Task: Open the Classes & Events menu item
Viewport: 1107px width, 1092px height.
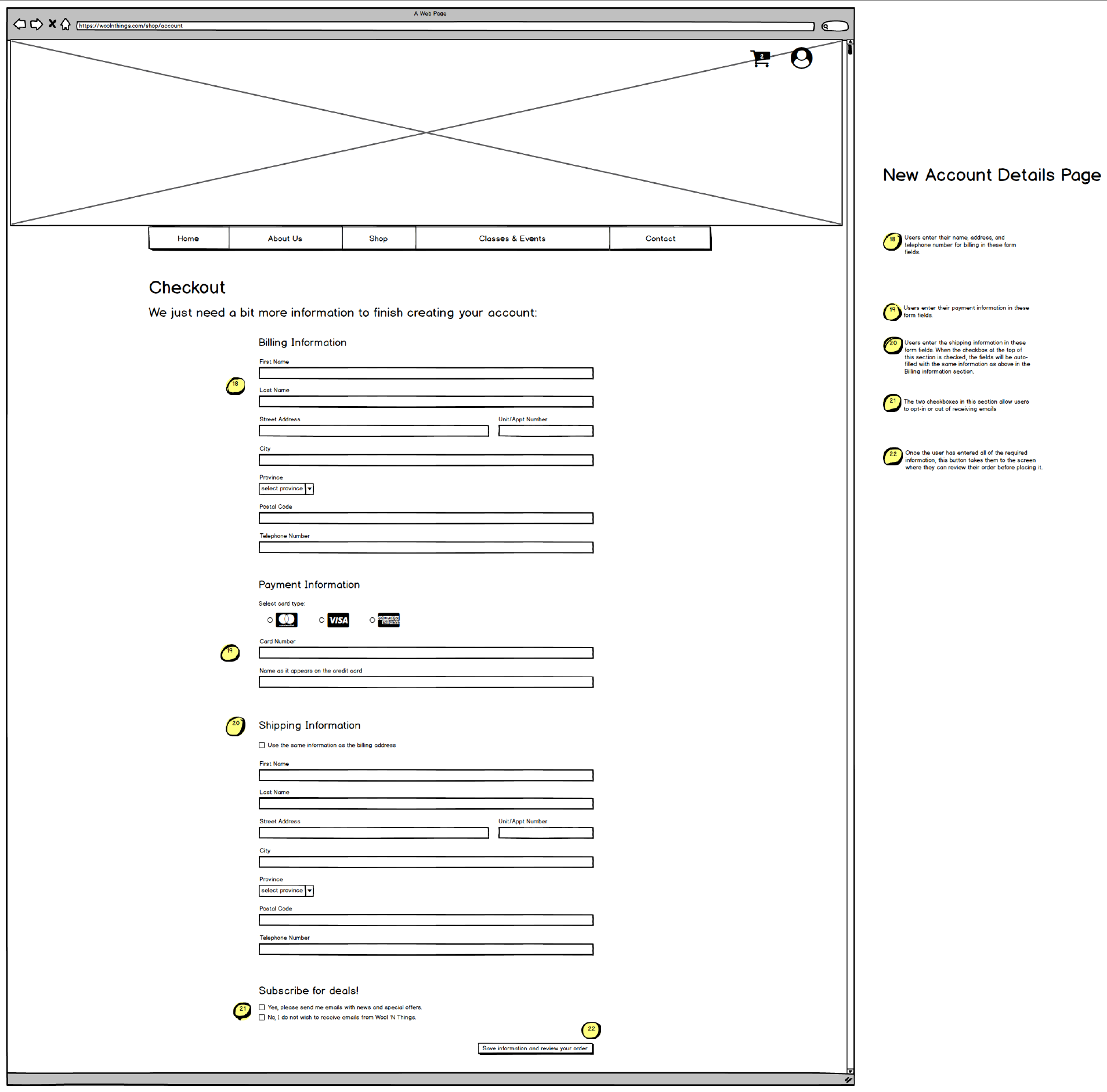Action: tap(512, 238)
